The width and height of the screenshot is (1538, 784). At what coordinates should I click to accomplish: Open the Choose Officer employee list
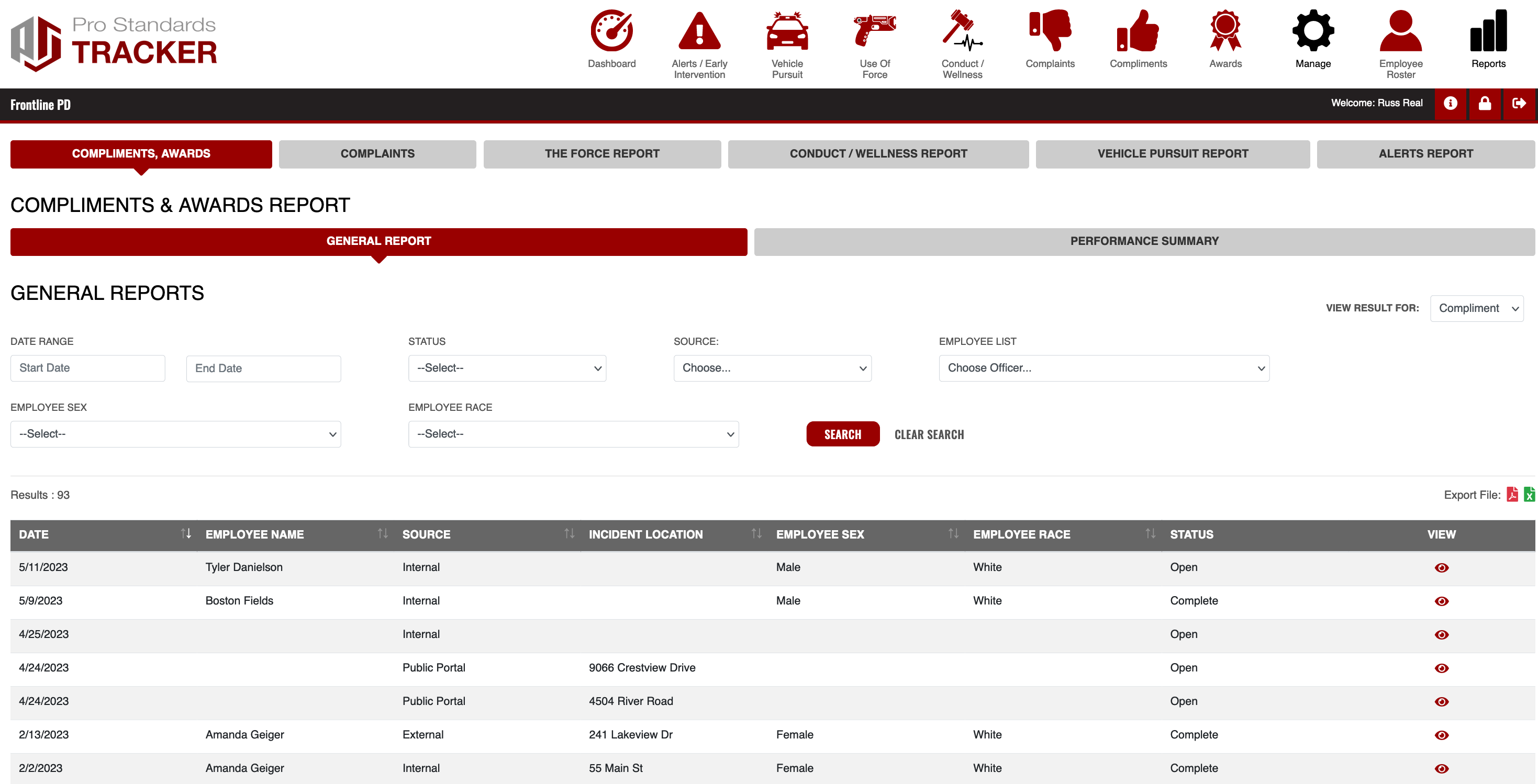pyautogui.click(x=1104, y=368)
